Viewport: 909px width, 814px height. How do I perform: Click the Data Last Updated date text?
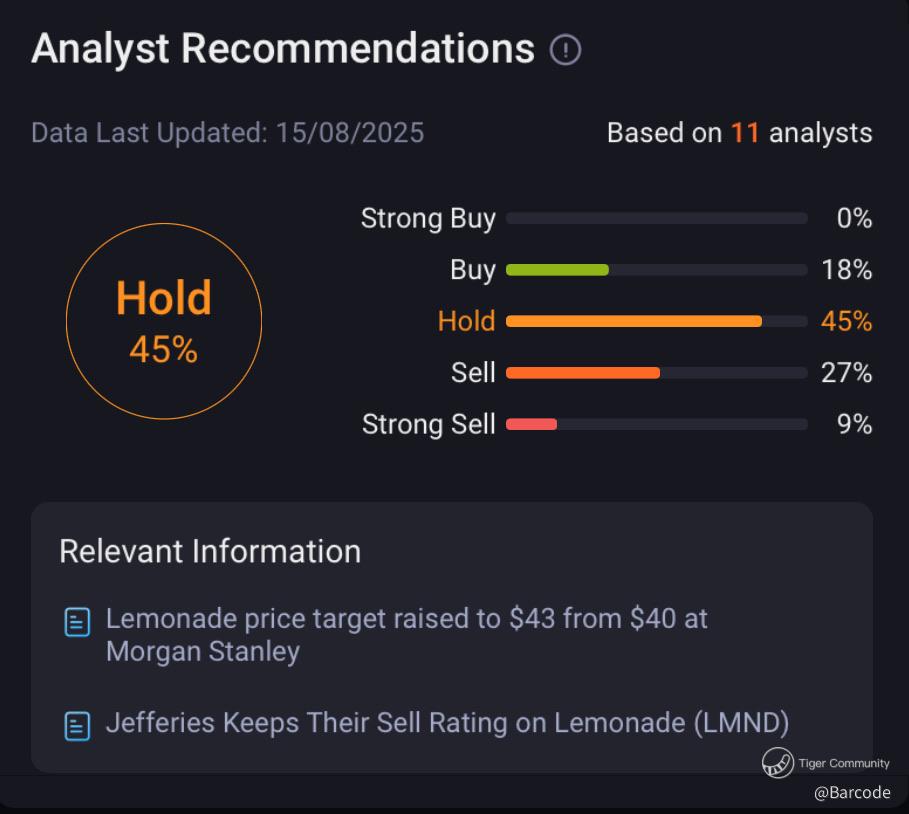227,133
